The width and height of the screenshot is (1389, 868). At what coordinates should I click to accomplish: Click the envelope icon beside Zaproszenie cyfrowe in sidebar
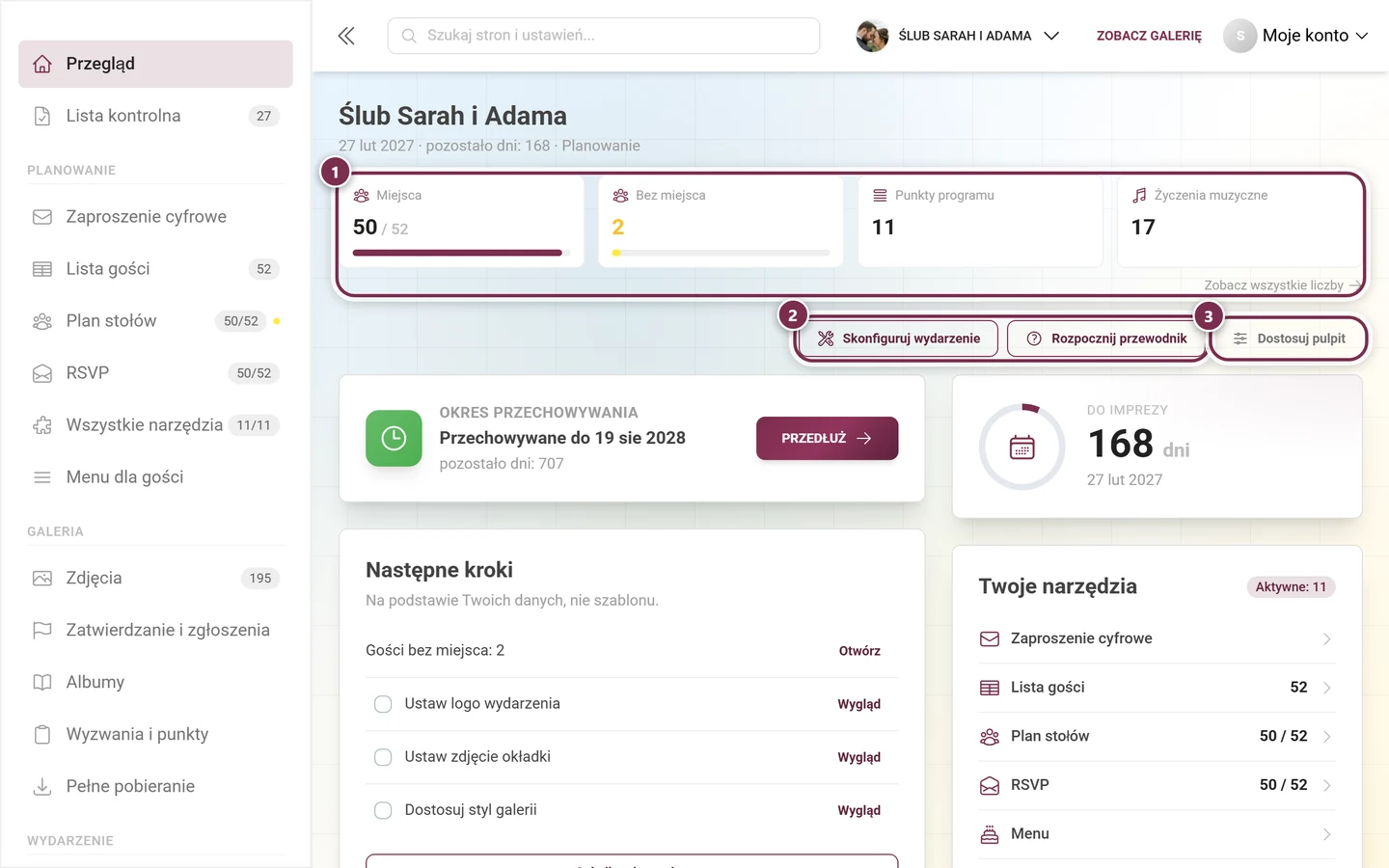(42, 217)
